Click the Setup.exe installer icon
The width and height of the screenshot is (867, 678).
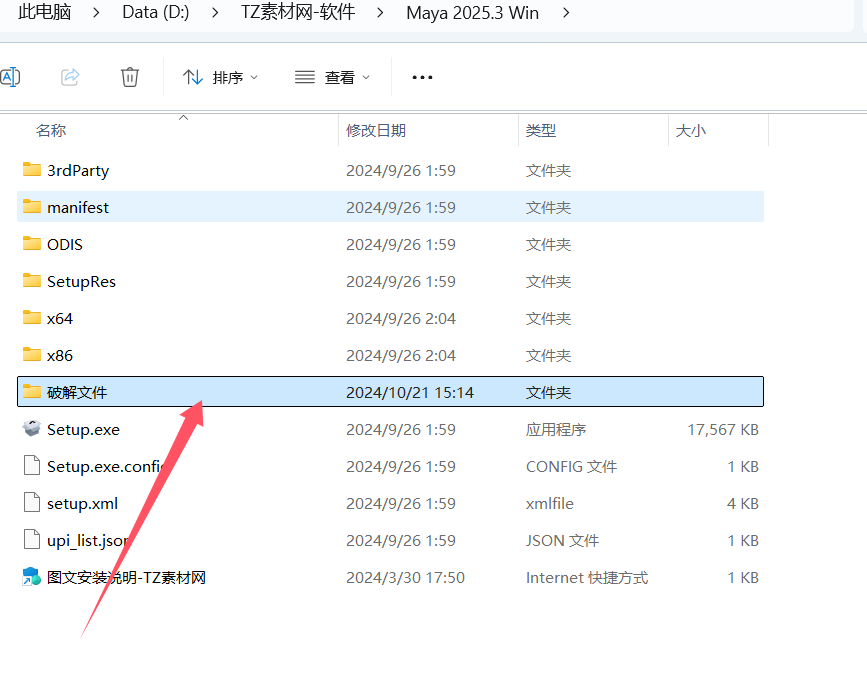pos(32,429)
